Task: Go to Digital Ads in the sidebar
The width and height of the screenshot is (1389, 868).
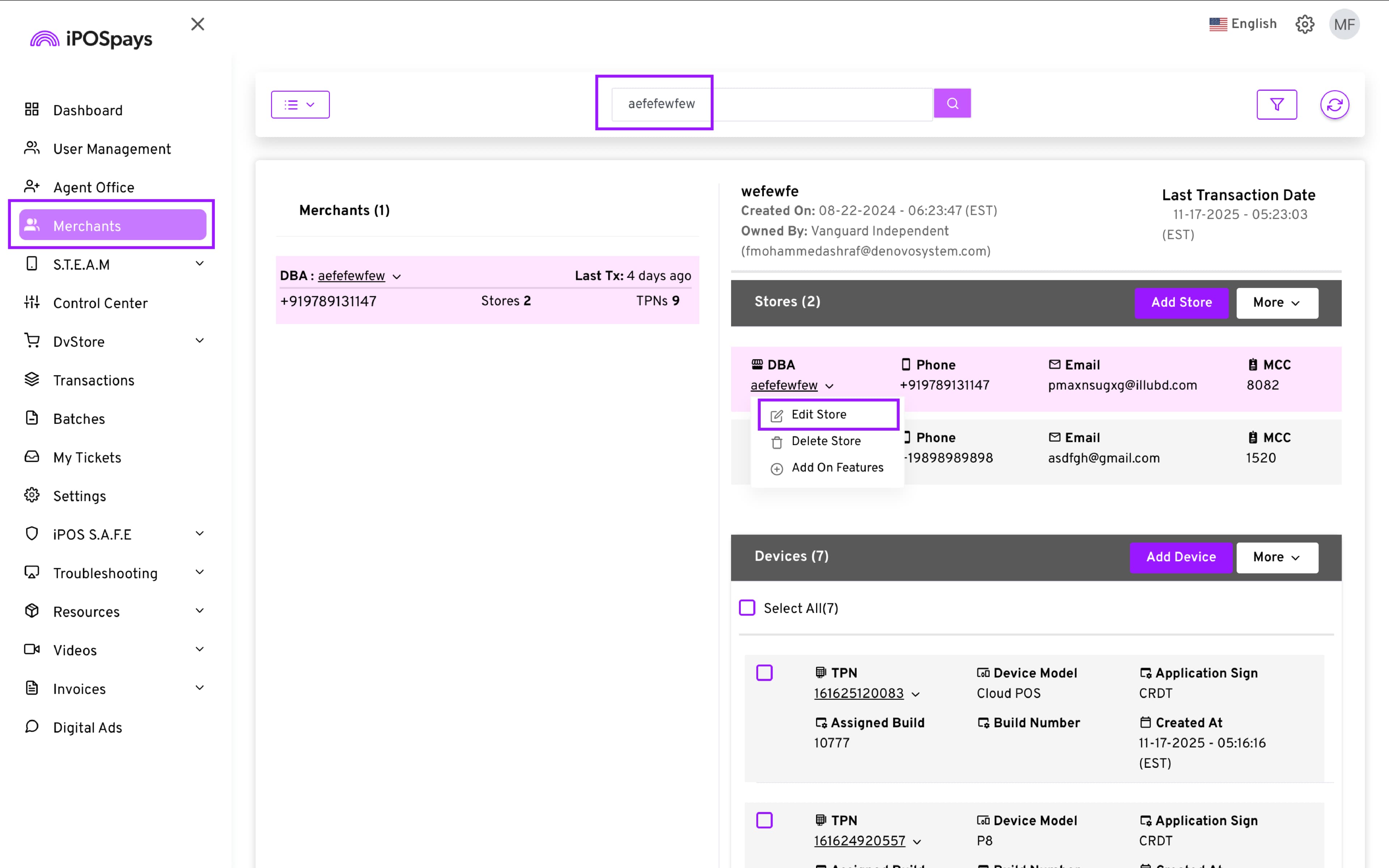Action: point(87,727)
